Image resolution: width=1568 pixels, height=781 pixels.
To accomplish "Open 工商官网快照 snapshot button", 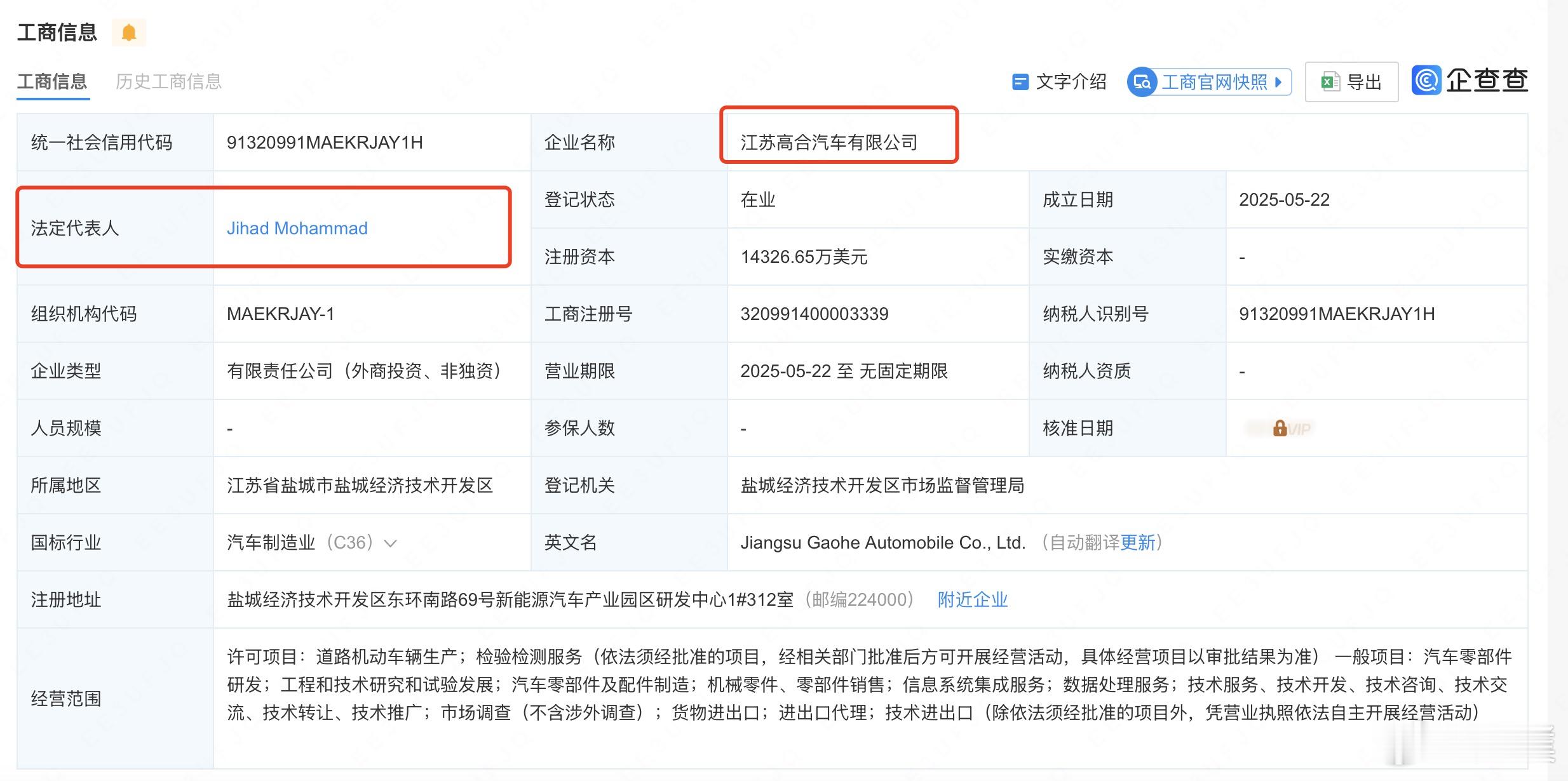I will point(1210,82).
